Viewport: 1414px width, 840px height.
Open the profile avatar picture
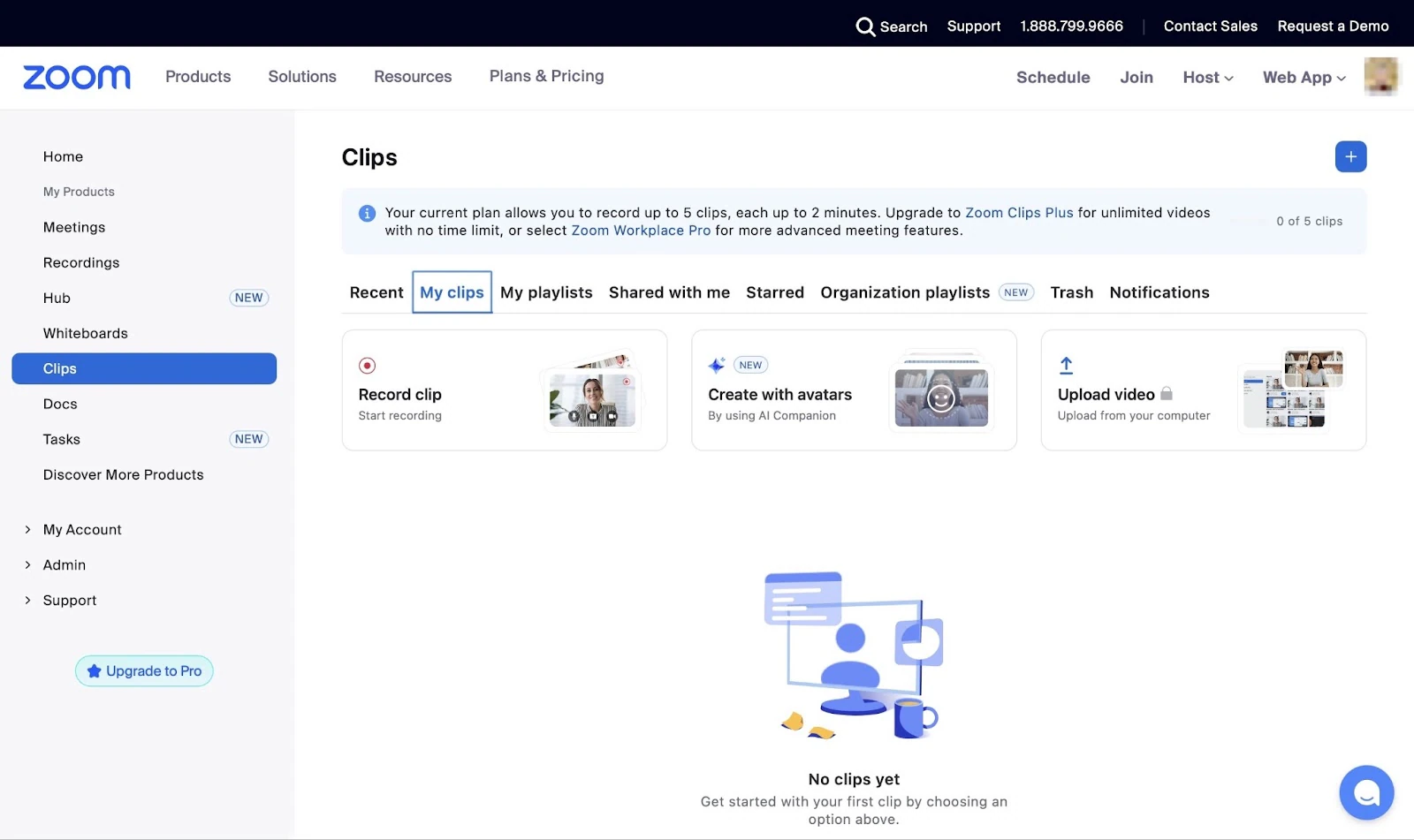(x=1381, y=77)
